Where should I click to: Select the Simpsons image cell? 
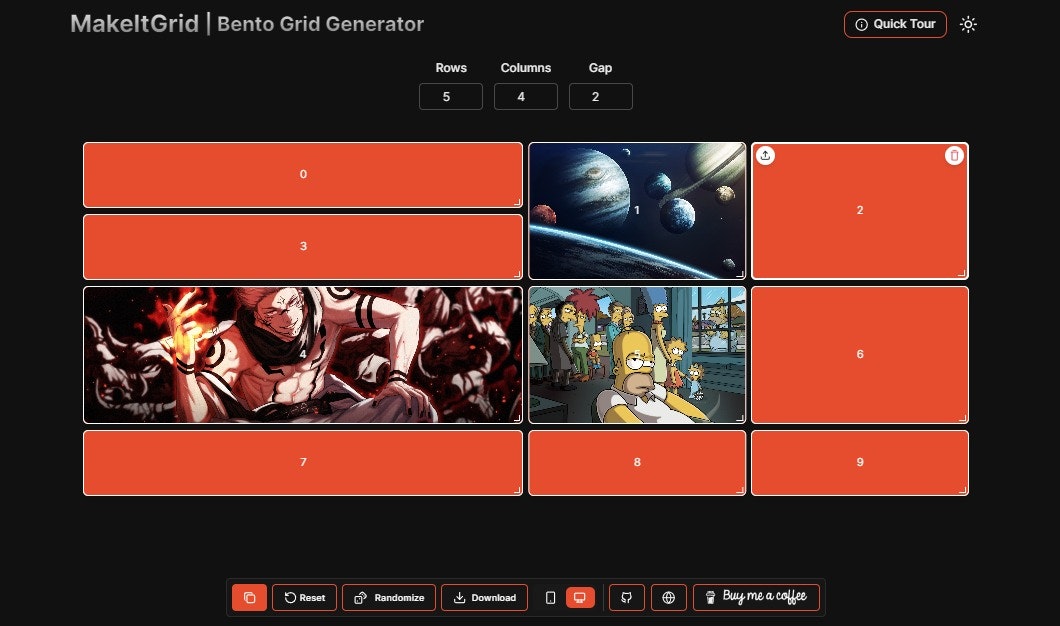637,355
